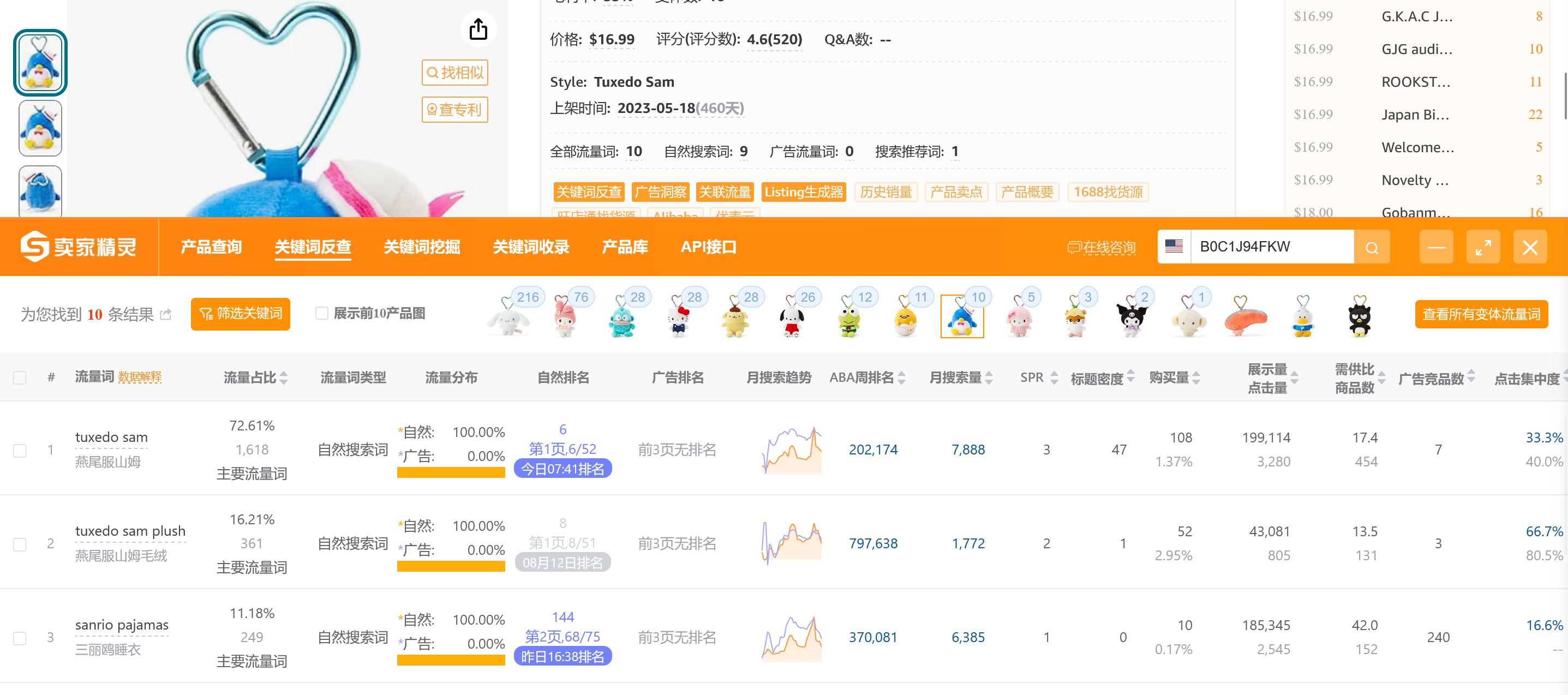The height and width of the screenshot is (695, 1568).
Task: Check the select-all checkbox in table header
Action: pyautogui.click(x=20, y=378)
